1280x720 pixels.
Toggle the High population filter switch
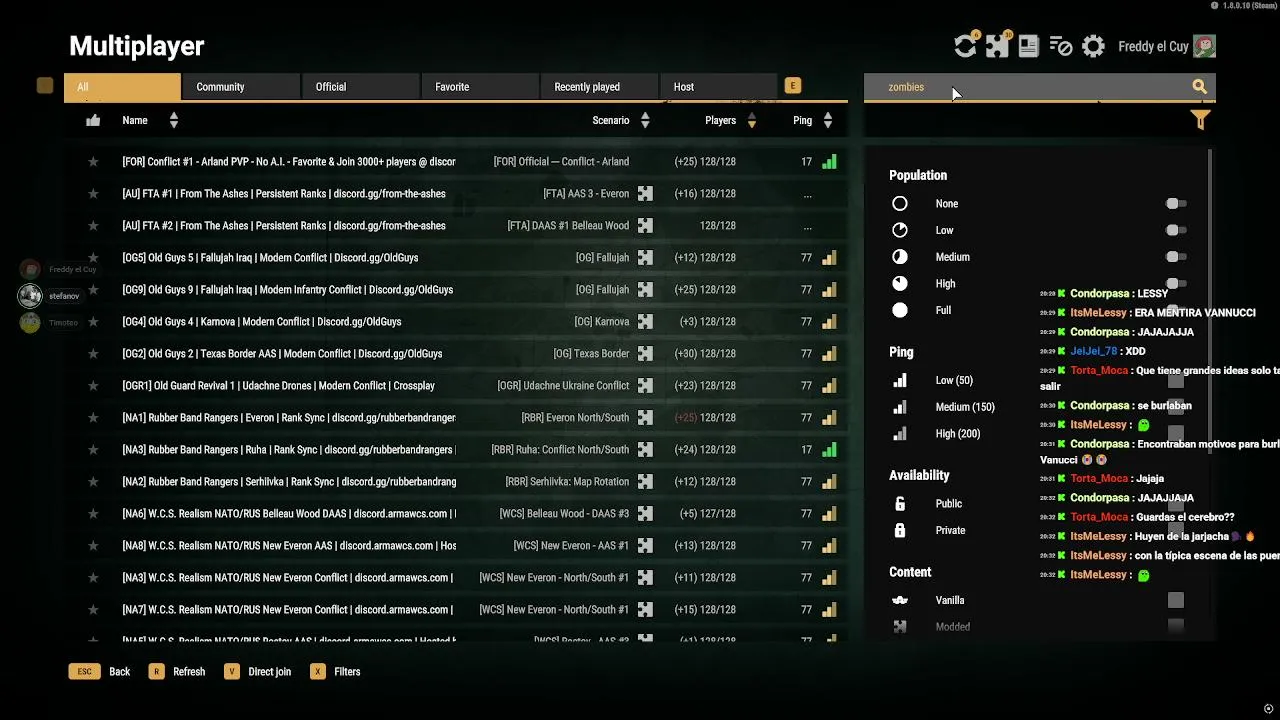click(x=1176, y=284)
